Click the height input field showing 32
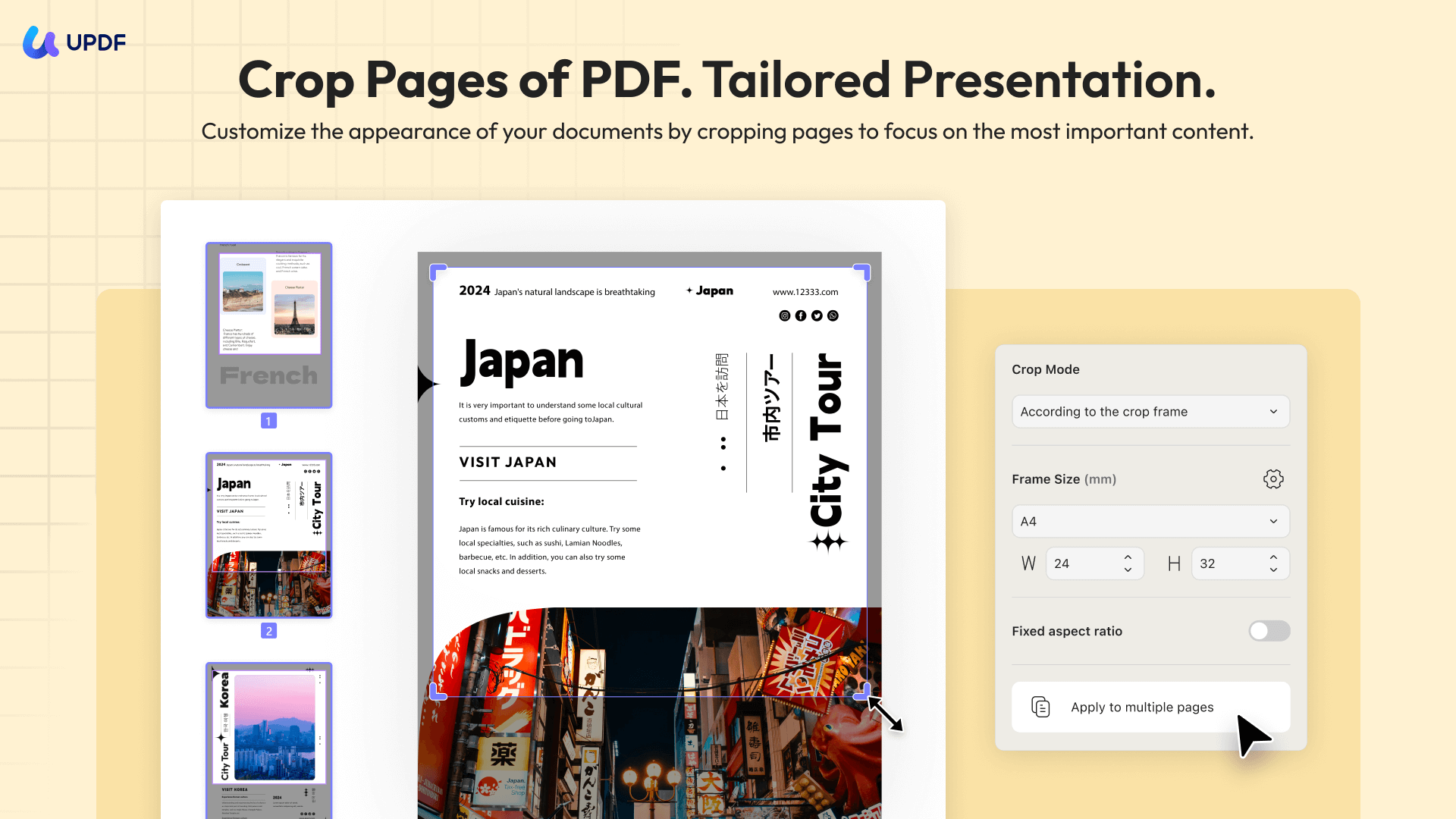The image size is (1456, 819). pyautogui.click(x=1240, y=563)
